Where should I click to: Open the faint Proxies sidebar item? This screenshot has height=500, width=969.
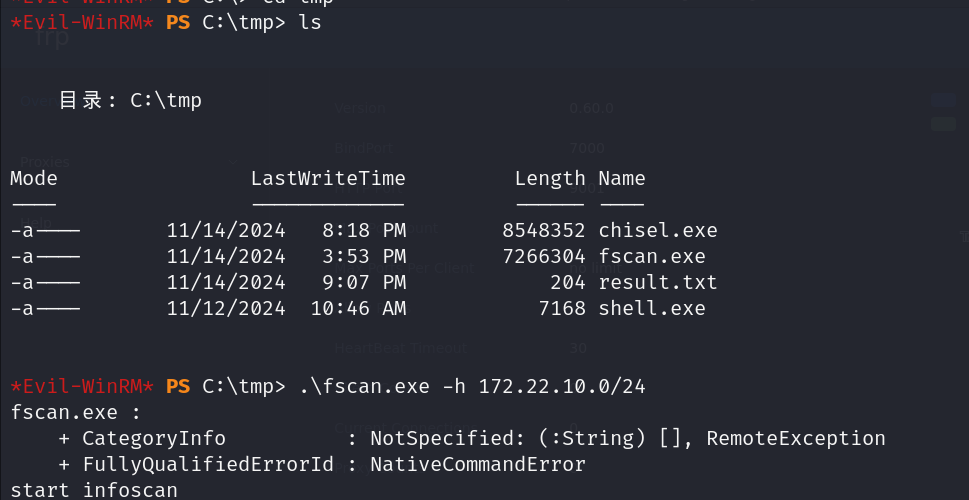[44, 162]
